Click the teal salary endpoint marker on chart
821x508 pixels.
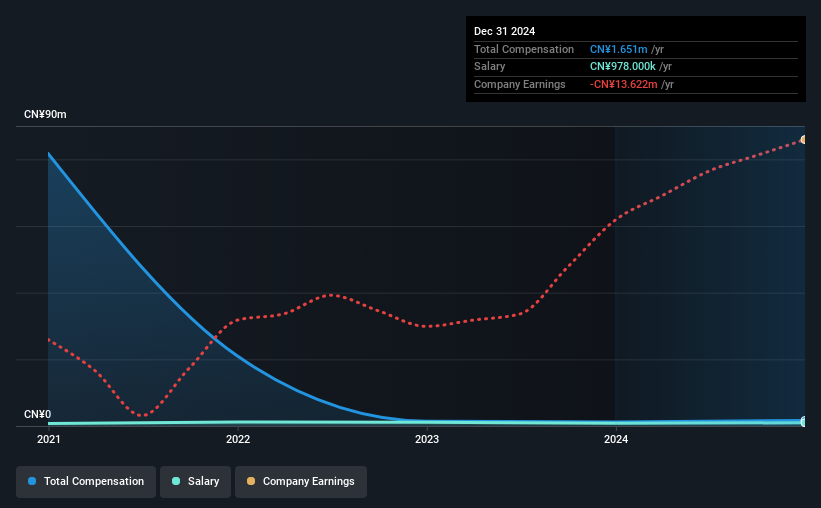803,421
